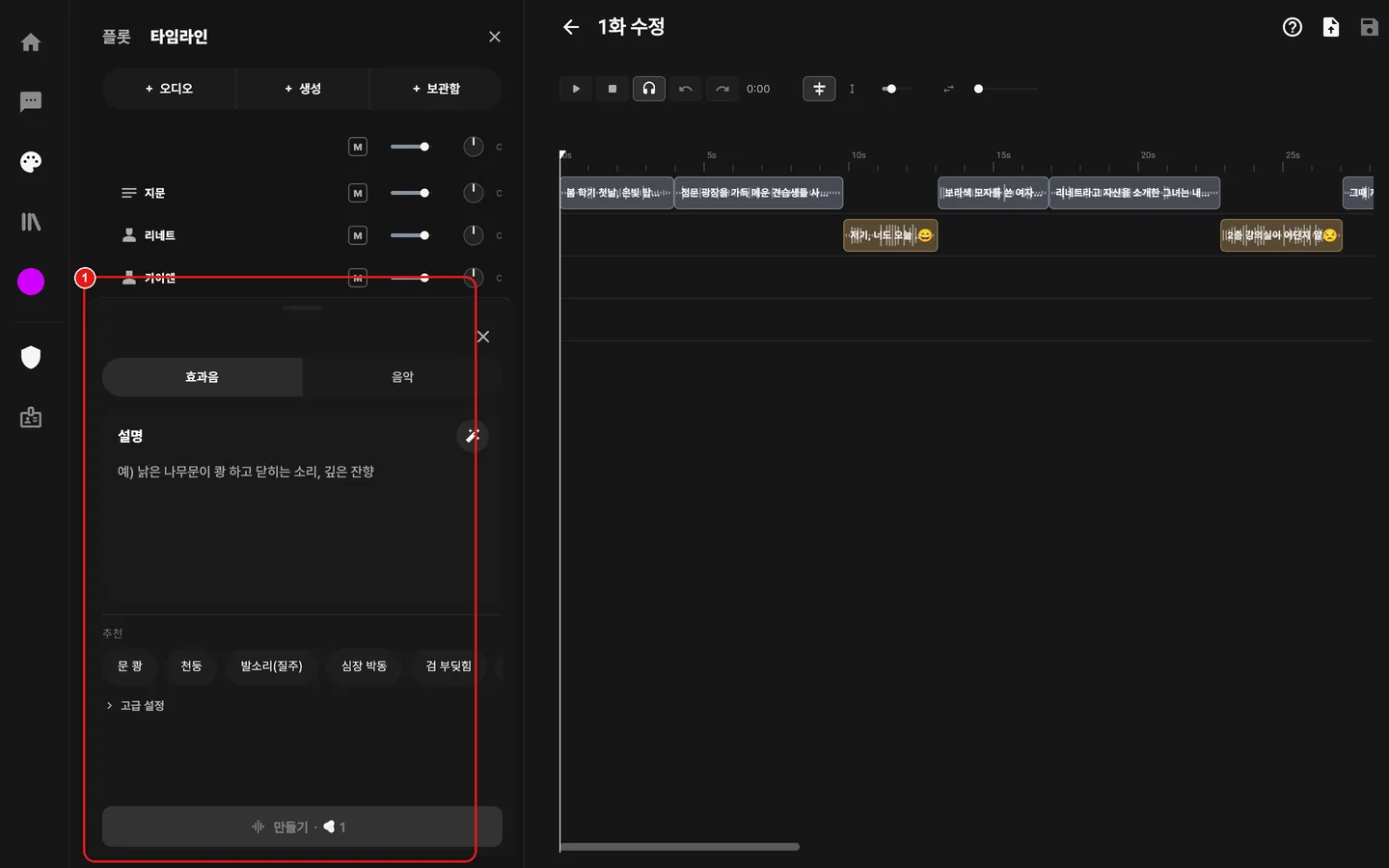This screenshot has width=1389, height=868.
Task: Switch to the 타임라인 tab
Action: coord(178,37)
